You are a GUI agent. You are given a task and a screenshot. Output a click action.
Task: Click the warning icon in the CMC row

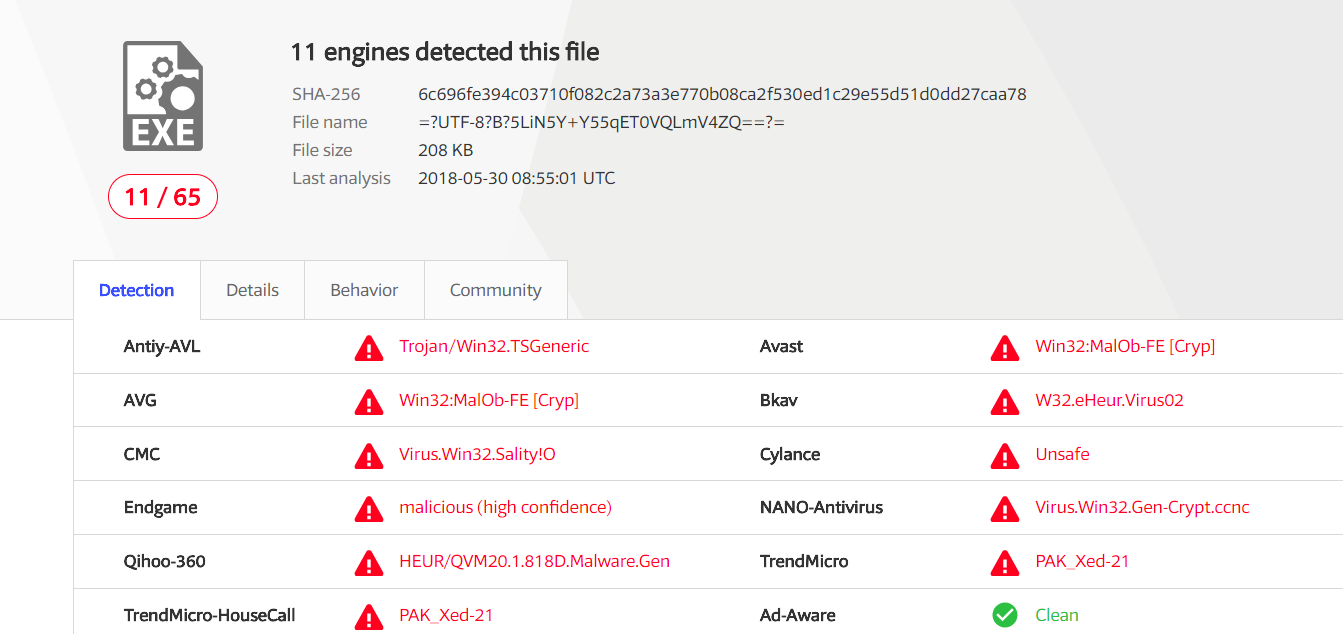click(369, 456)
